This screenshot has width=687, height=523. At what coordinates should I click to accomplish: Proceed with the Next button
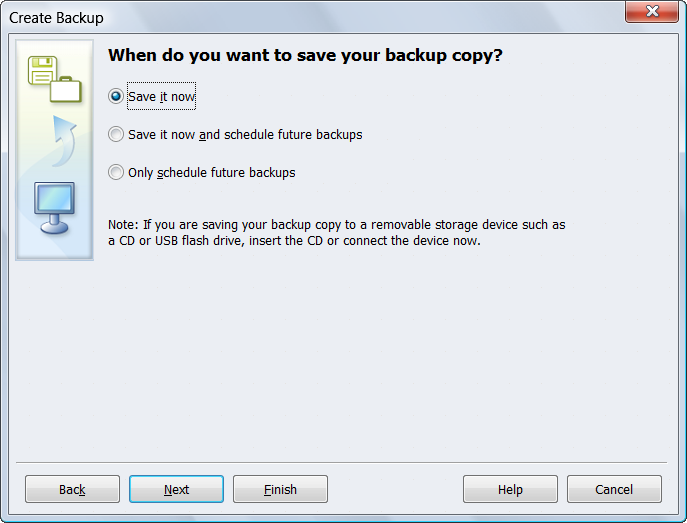[176, 489]
